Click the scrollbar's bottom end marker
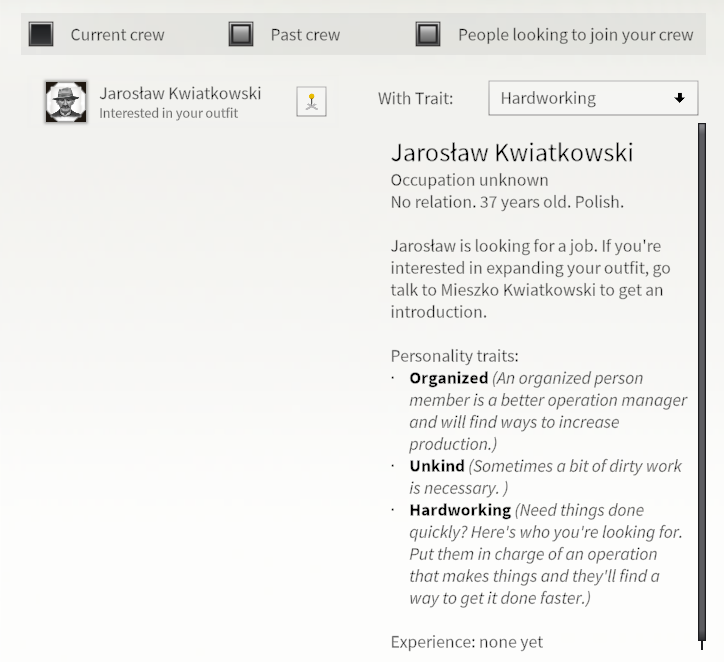The width and height of the screenshot is (724, 662). pos(702,644)
